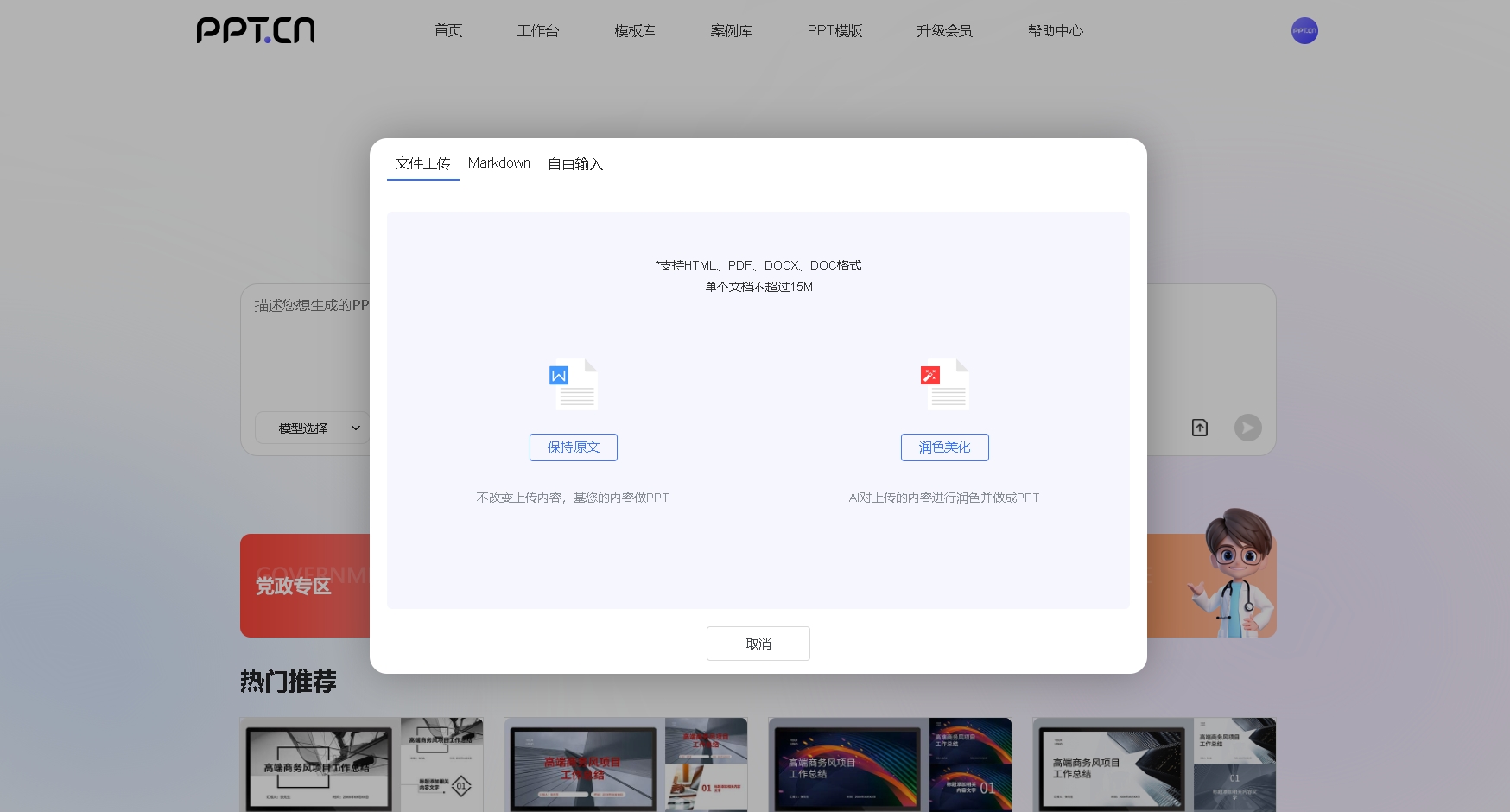Click the upload file icon
The width and height of the screenshot is (1510, 812).
coord(1199,428)
